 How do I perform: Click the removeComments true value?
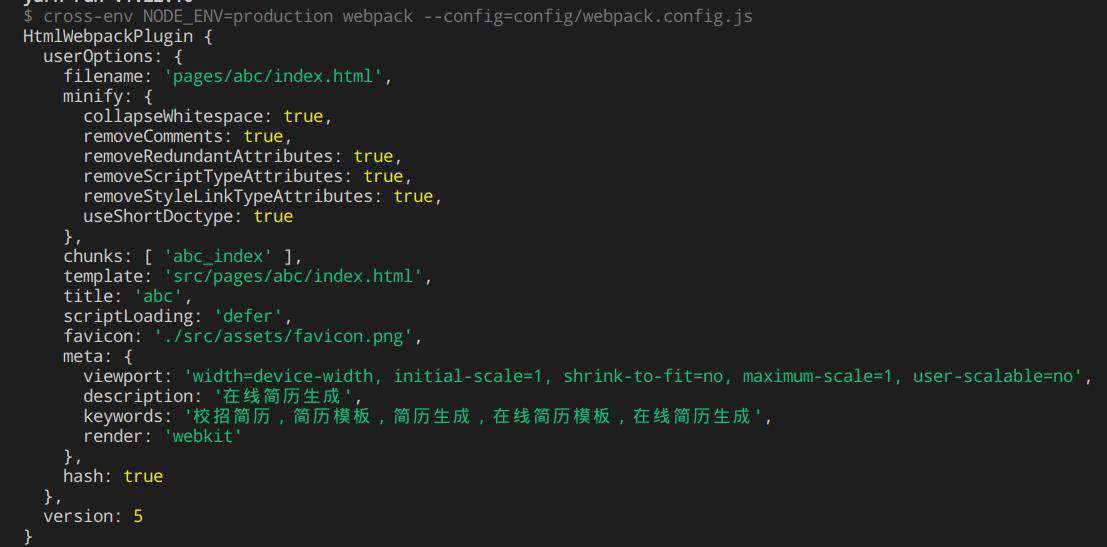pyautogui.click(x=263, y=136)
